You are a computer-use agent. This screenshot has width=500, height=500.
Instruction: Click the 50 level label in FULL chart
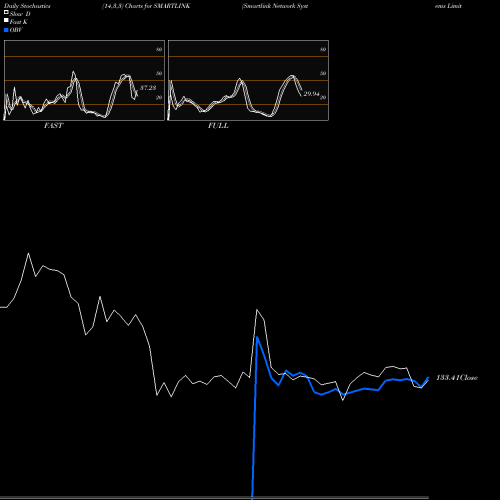pos(323,73)
